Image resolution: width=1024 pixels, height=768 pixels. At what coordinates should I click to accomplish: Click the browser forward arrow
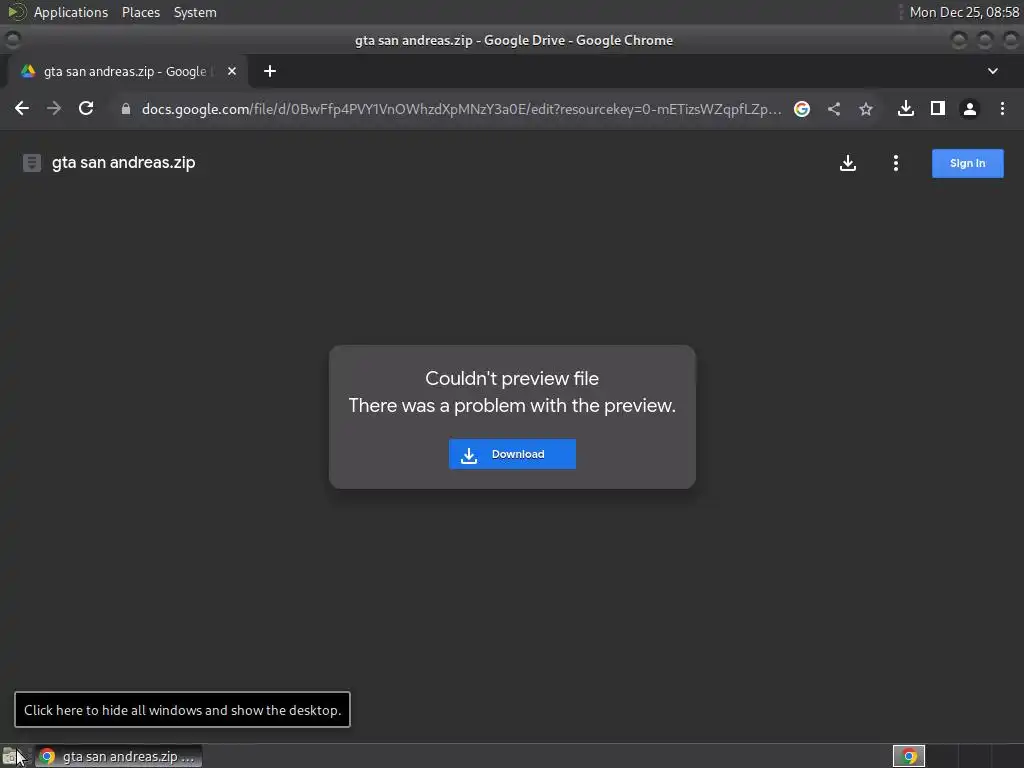pos(54,108)
